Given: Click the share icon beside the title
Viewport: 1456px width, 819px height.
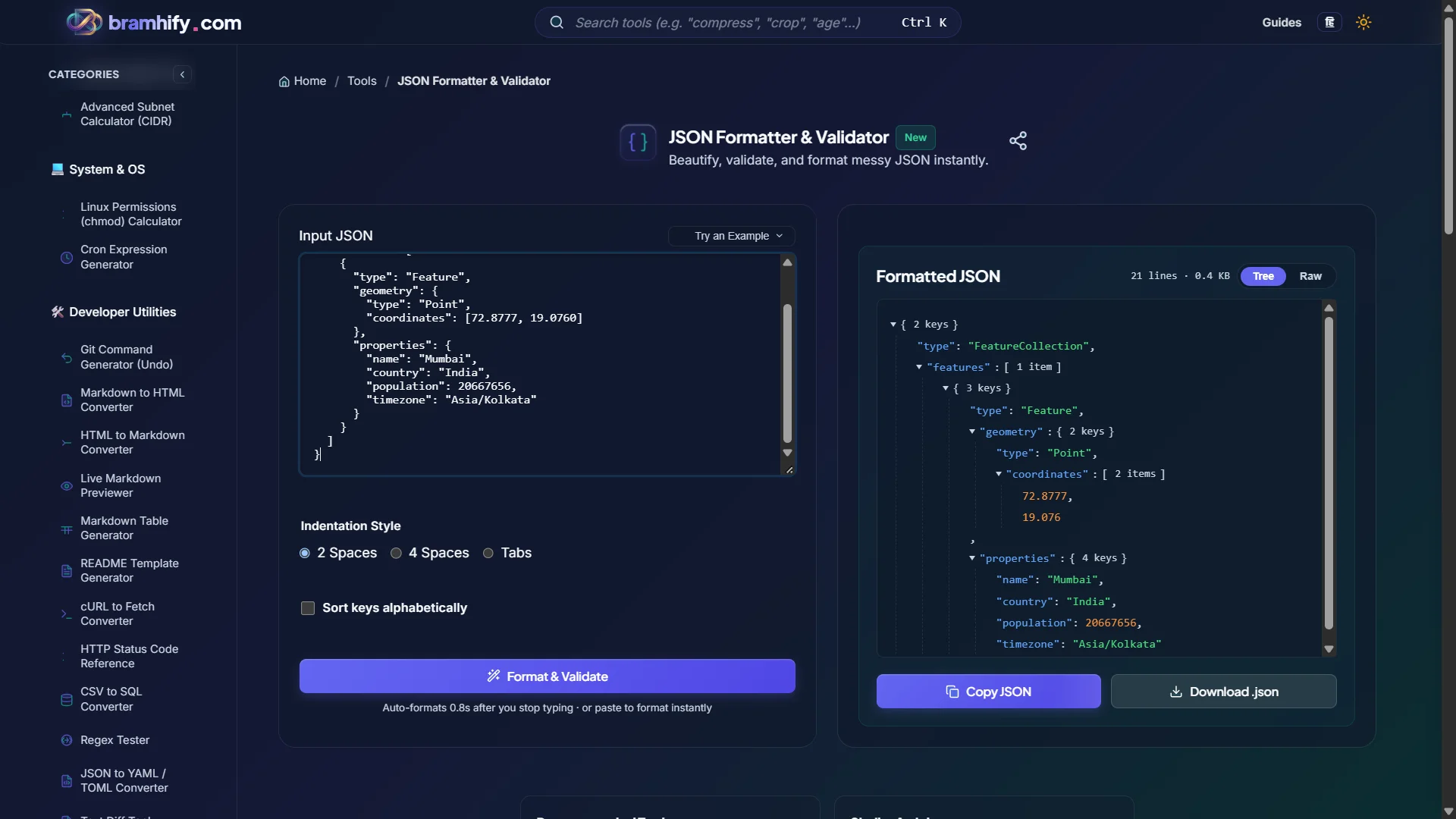Looking at the screenshot, I should 1018,140.
